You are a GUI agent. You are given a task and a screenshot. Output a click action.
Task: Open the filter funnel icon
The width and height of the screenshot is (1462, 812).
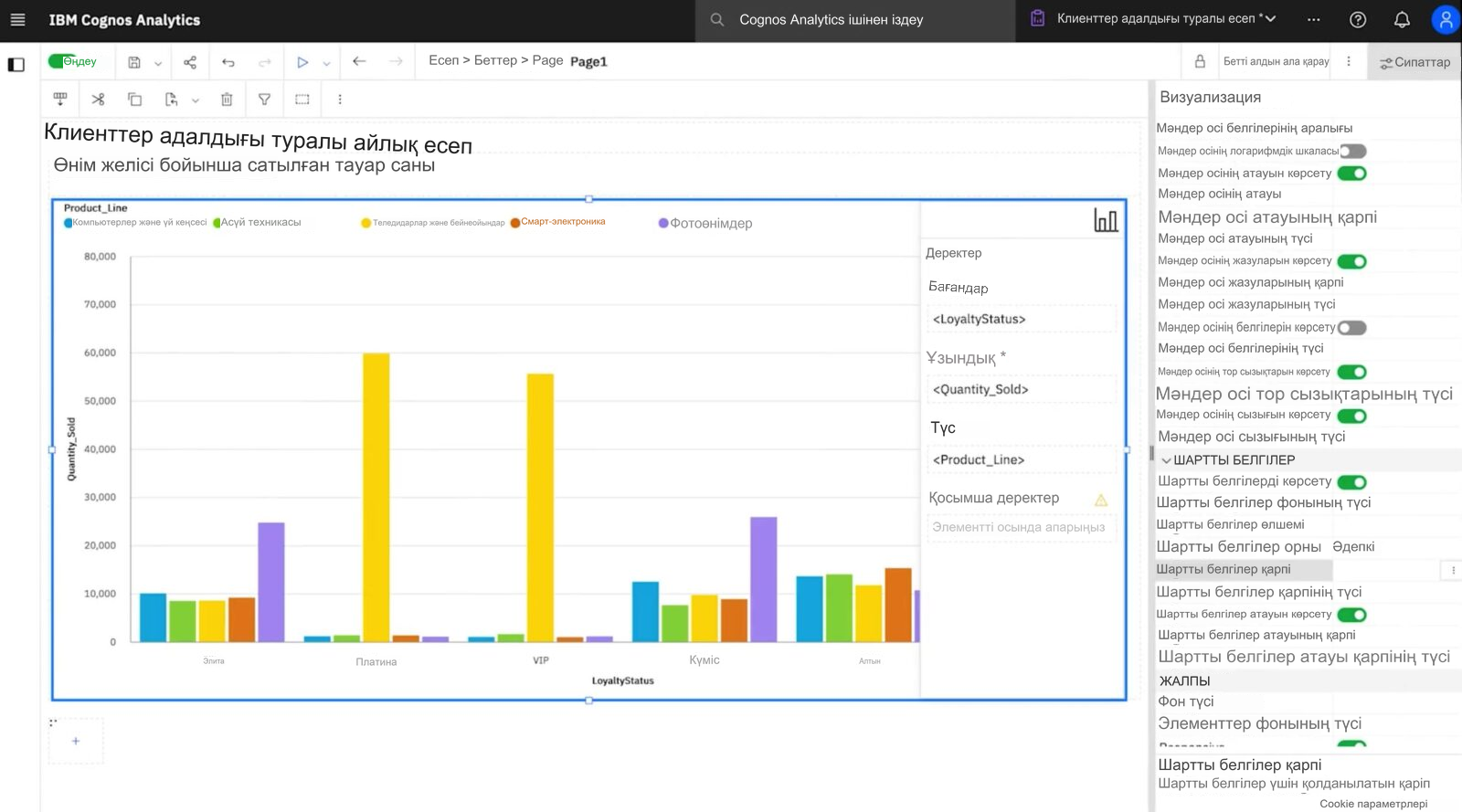point(264,99)
